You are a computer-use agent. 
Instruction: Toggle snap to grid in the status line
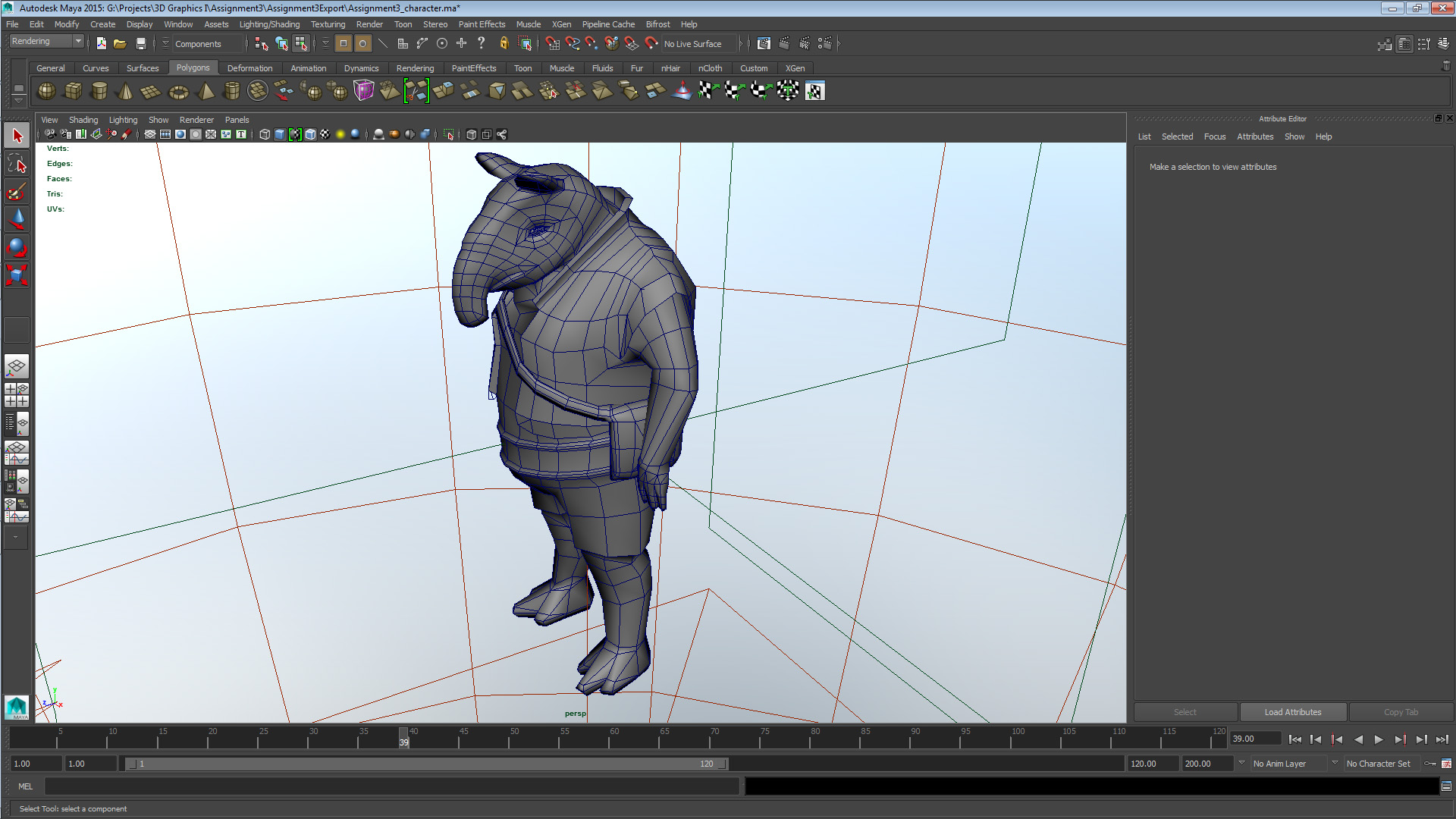point(553,43)
